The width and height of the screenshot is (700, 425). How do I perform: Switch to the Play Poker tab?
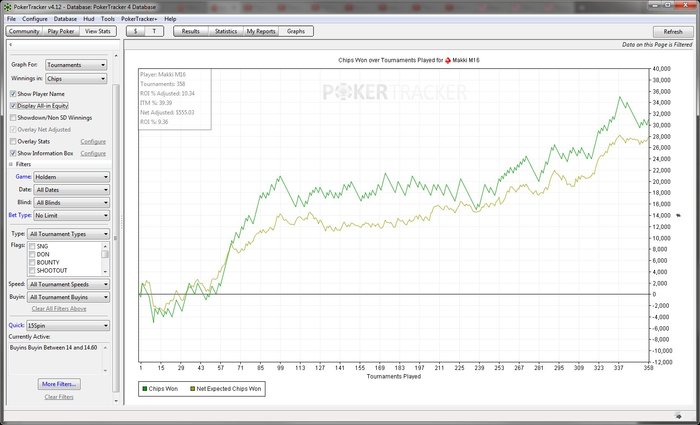[61, 32]
